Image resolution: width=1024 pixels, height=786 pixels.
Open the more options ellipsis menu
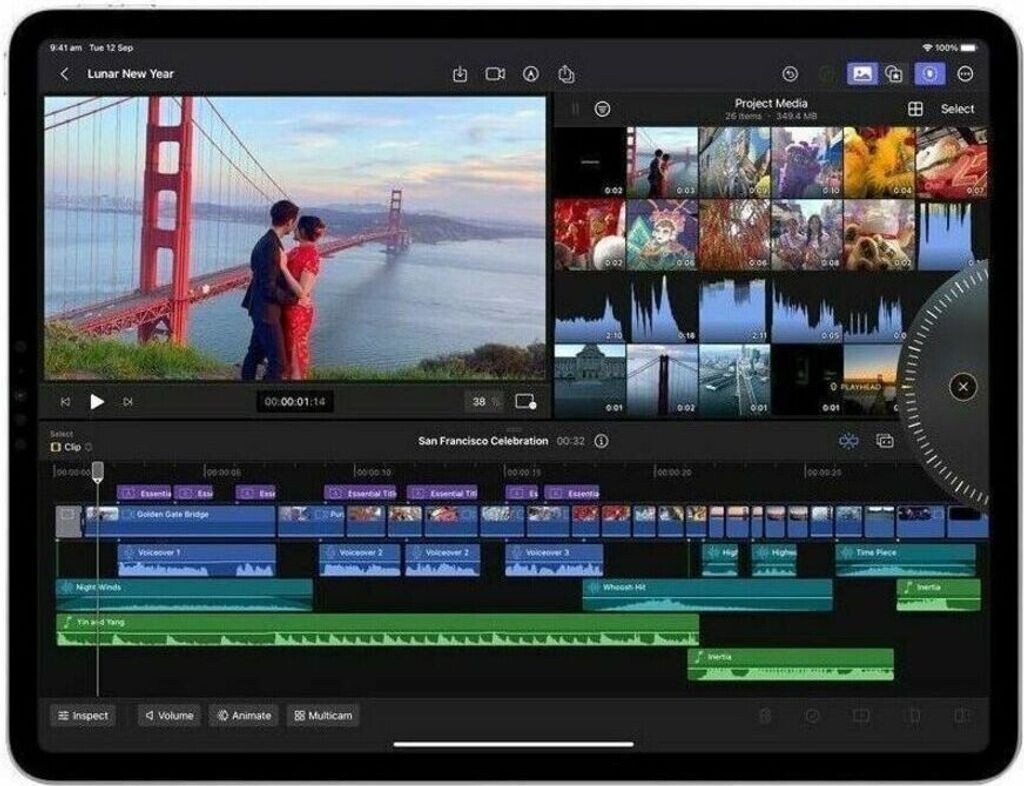(x=965, y=74)
